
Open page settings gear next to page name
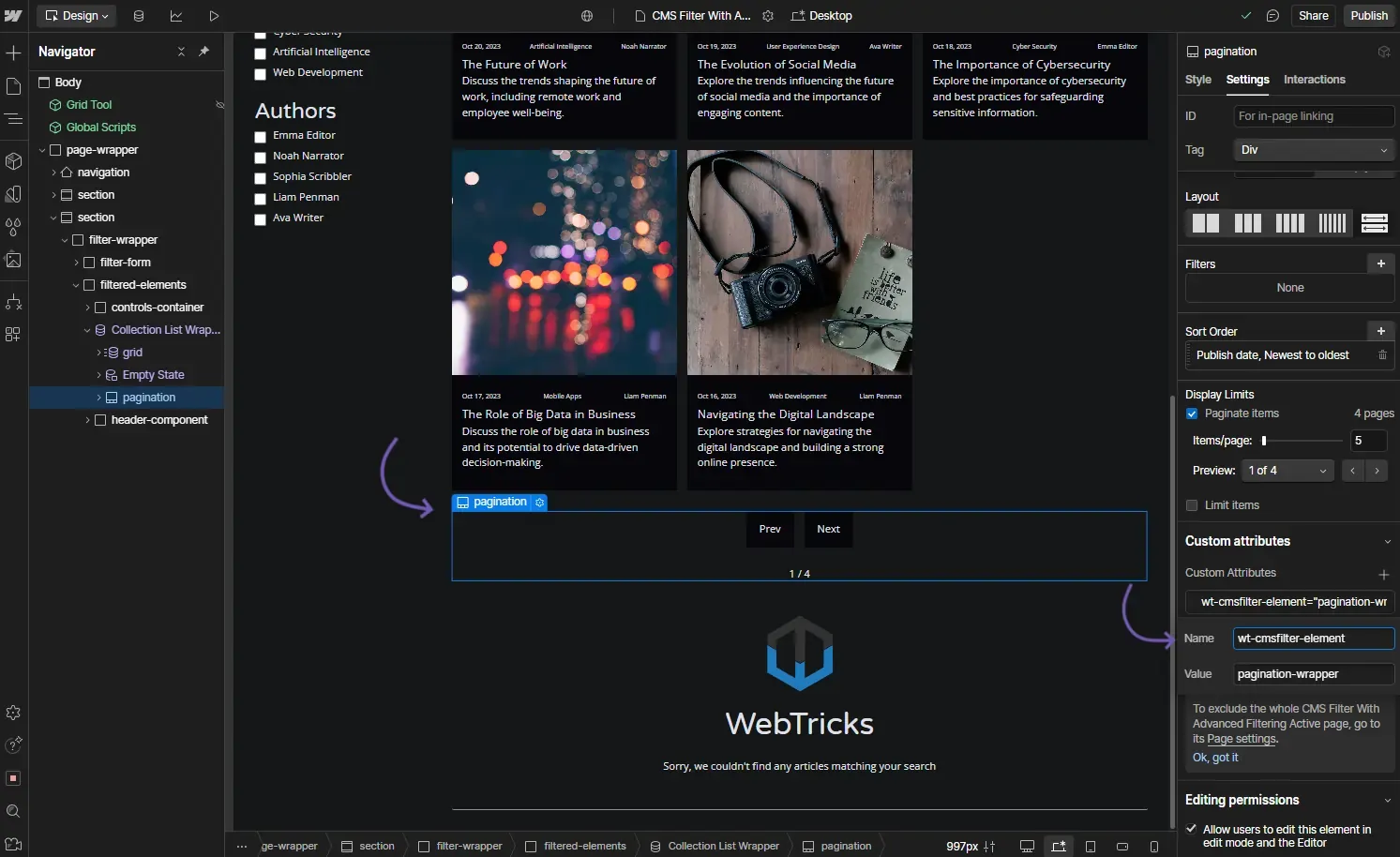tap(768, 16)
